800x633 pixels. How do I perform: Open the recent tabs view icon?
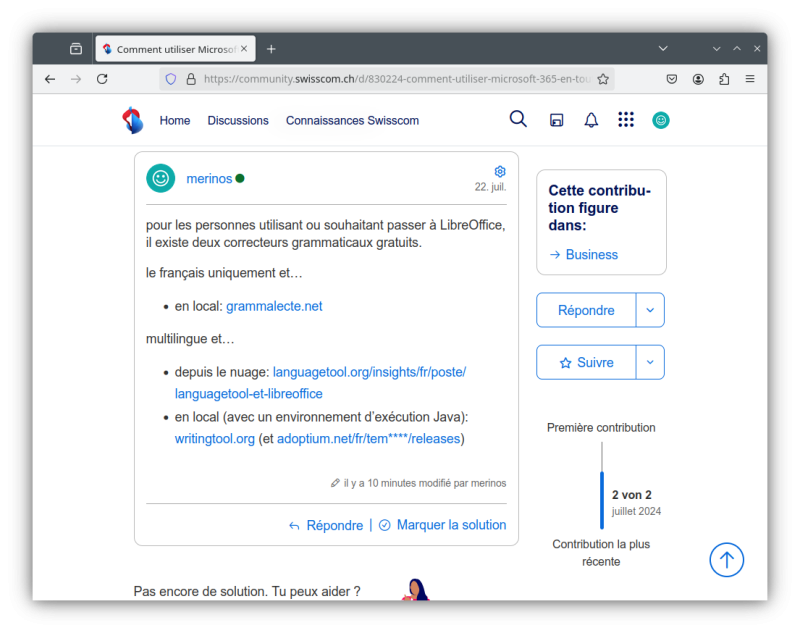tap(76, 49)
